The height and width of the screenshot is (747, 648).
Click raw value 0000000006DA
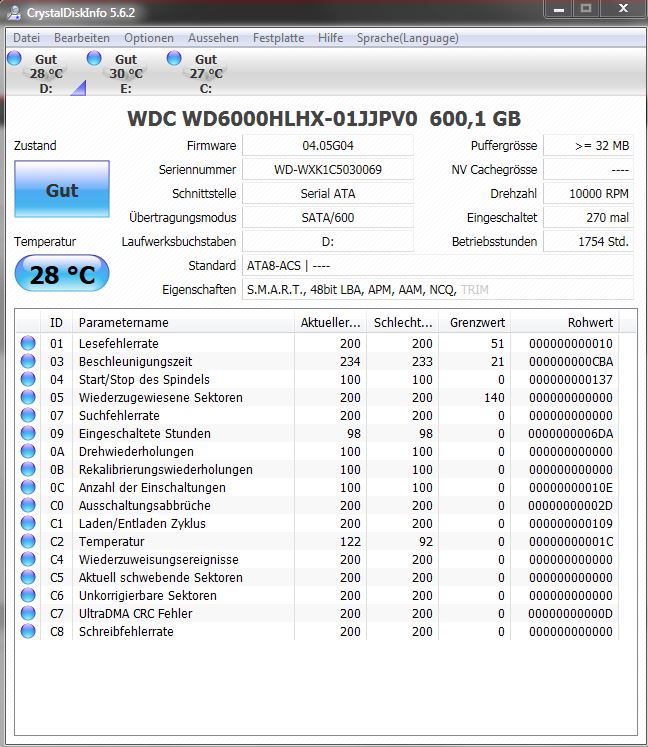pyautogui.click(x=571, y=434)
